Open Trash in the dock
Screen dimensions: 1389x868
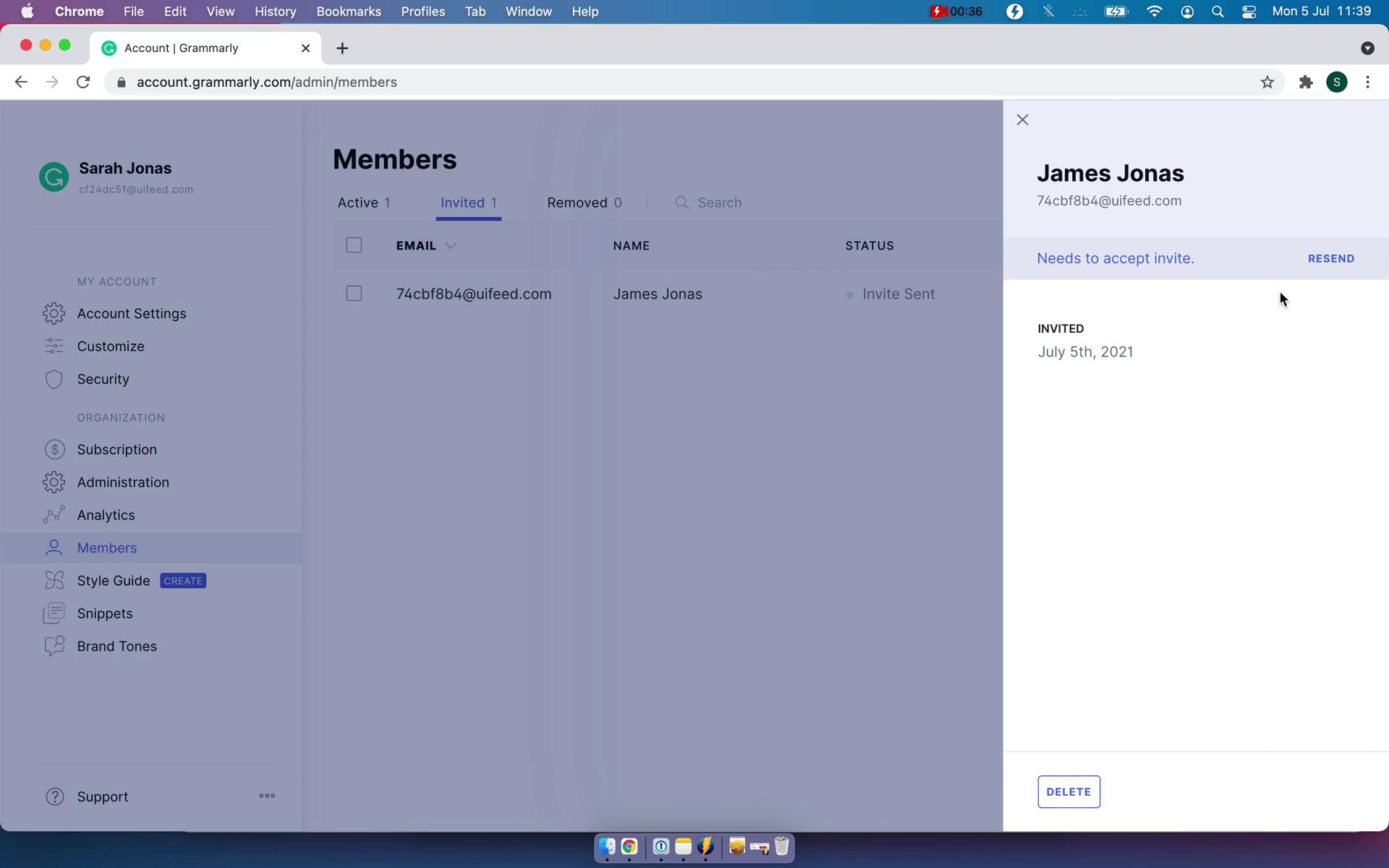click(782, 846)
